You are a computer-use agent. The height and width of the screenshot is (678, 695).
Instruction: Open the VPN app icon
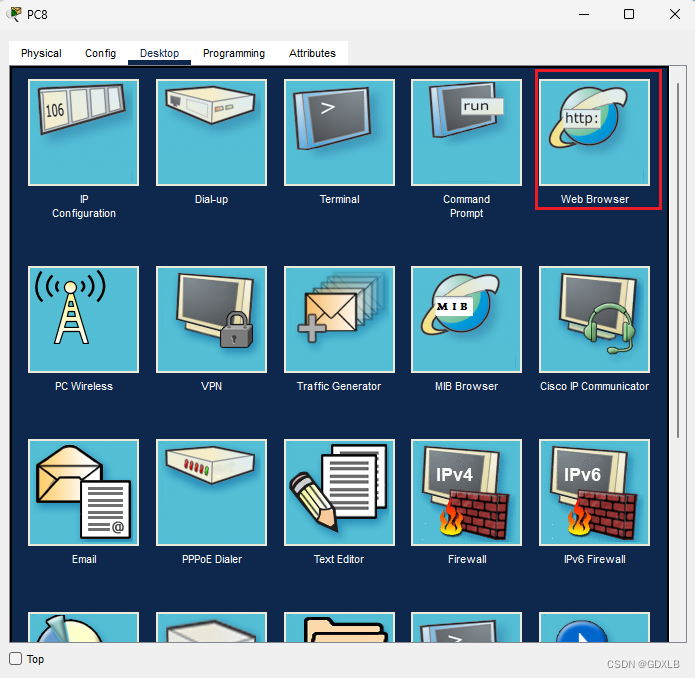click(211, 319)
